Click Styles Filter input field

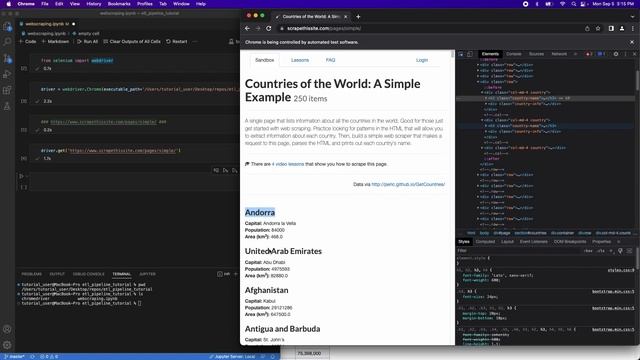(518, 251)
